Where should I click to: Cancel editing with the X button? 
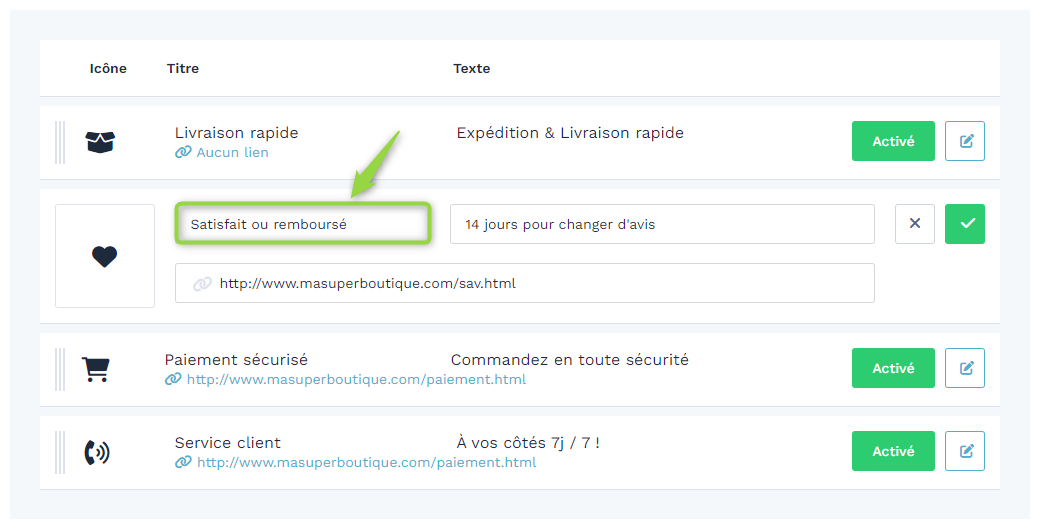coord(915,224)
